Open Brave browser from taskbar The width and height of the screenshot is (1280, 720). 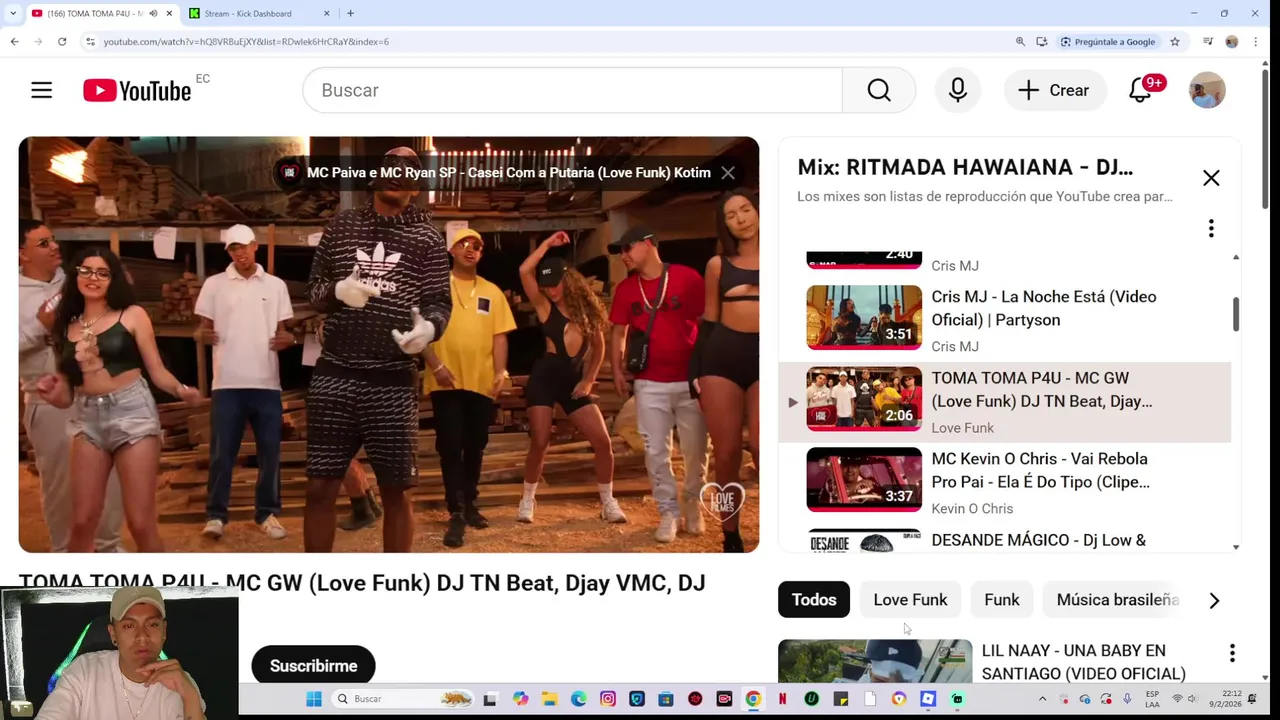(x=899, y=699)
